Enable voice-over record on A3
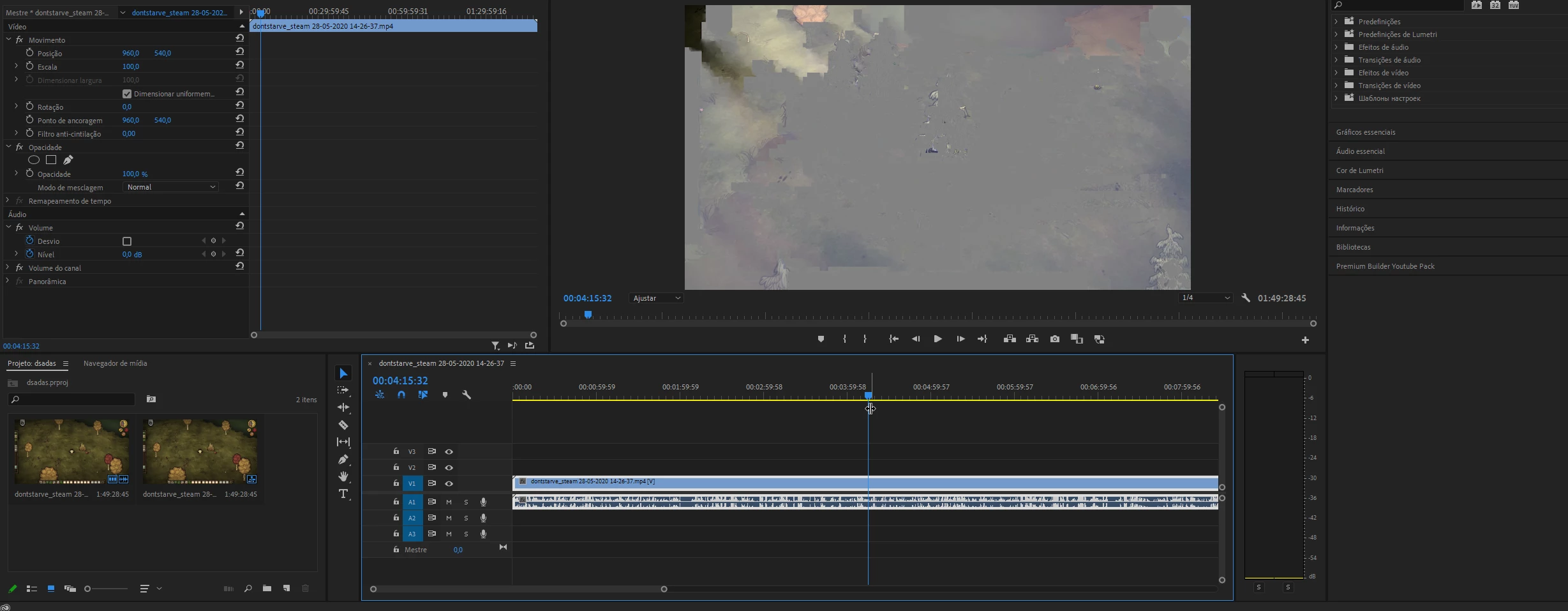 [x=483, y=534]
